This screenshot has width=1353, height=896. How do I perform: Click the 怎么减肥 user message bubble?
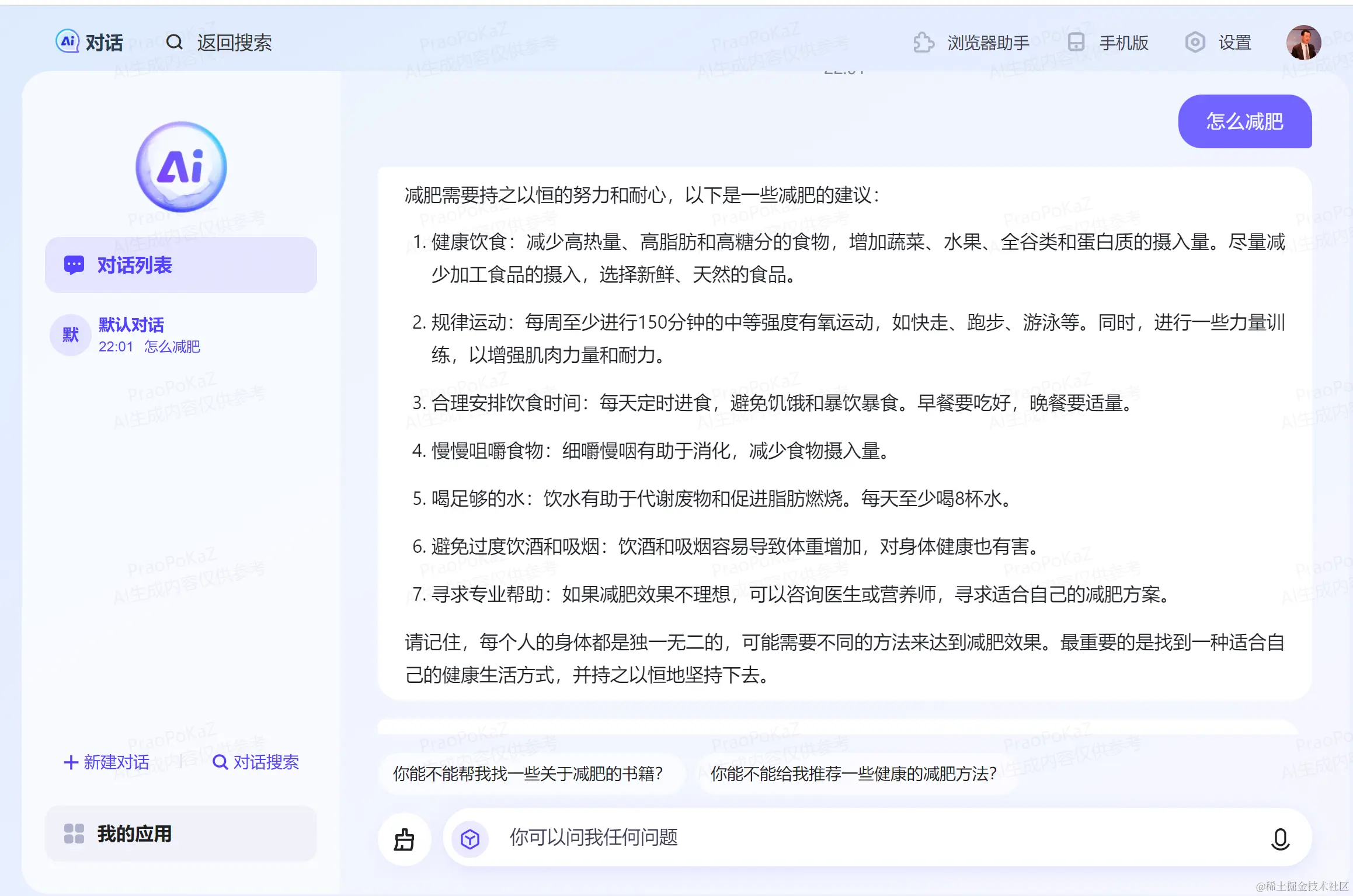point(1244,121)
